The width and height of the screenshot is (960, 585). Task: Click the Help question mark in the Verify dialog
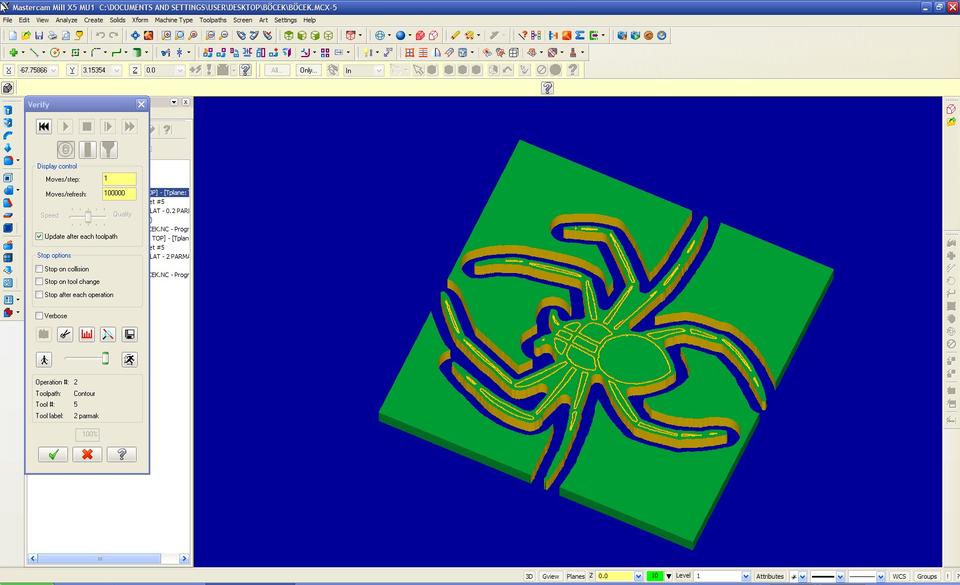[x=120, y=454]
